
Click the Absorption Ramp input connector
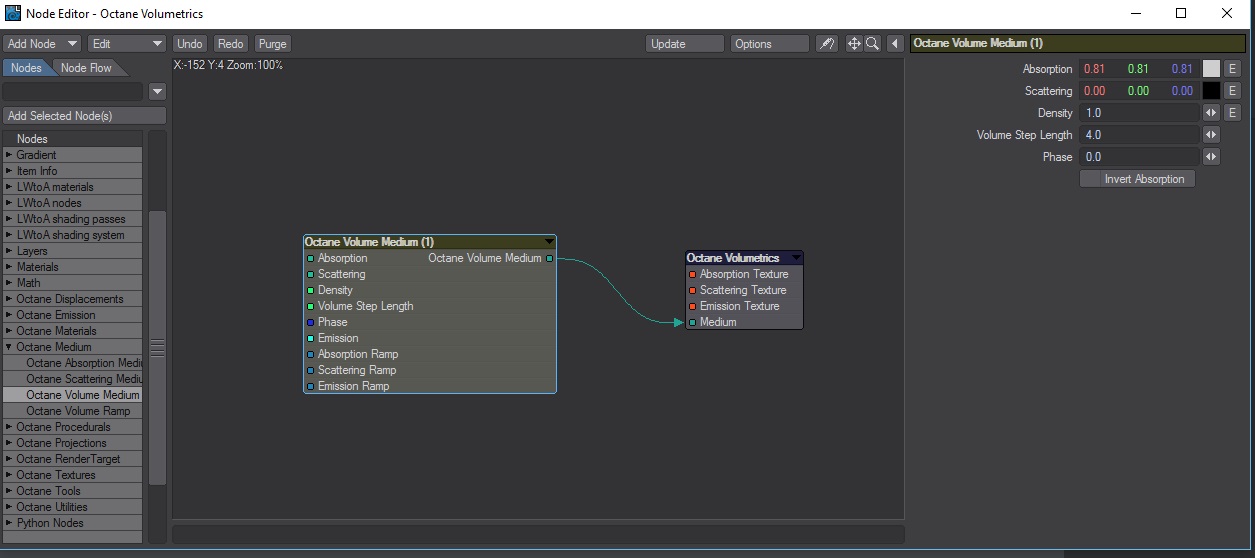[x=311, y=354]
